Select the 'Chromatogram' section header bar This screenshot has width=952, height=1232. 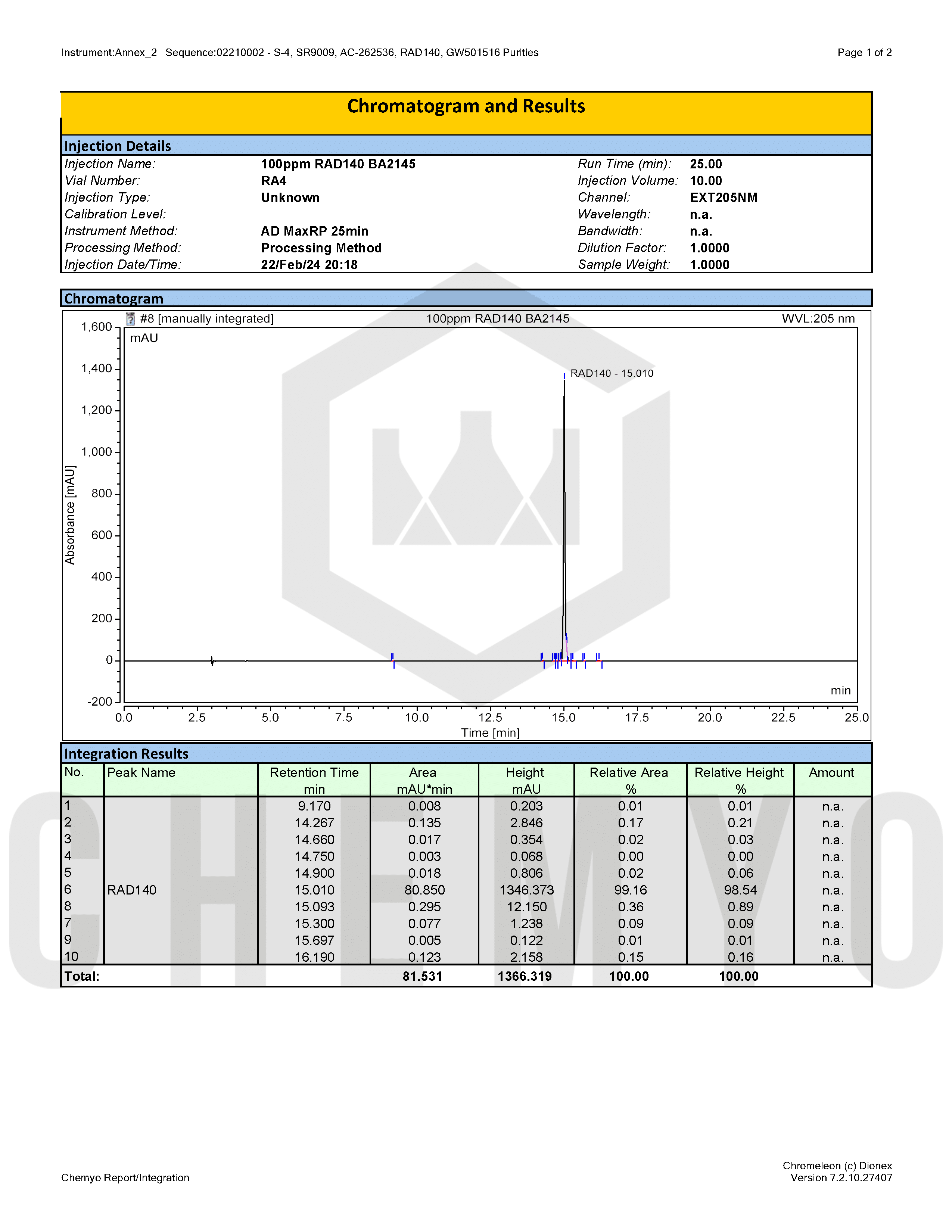[113, 298]
